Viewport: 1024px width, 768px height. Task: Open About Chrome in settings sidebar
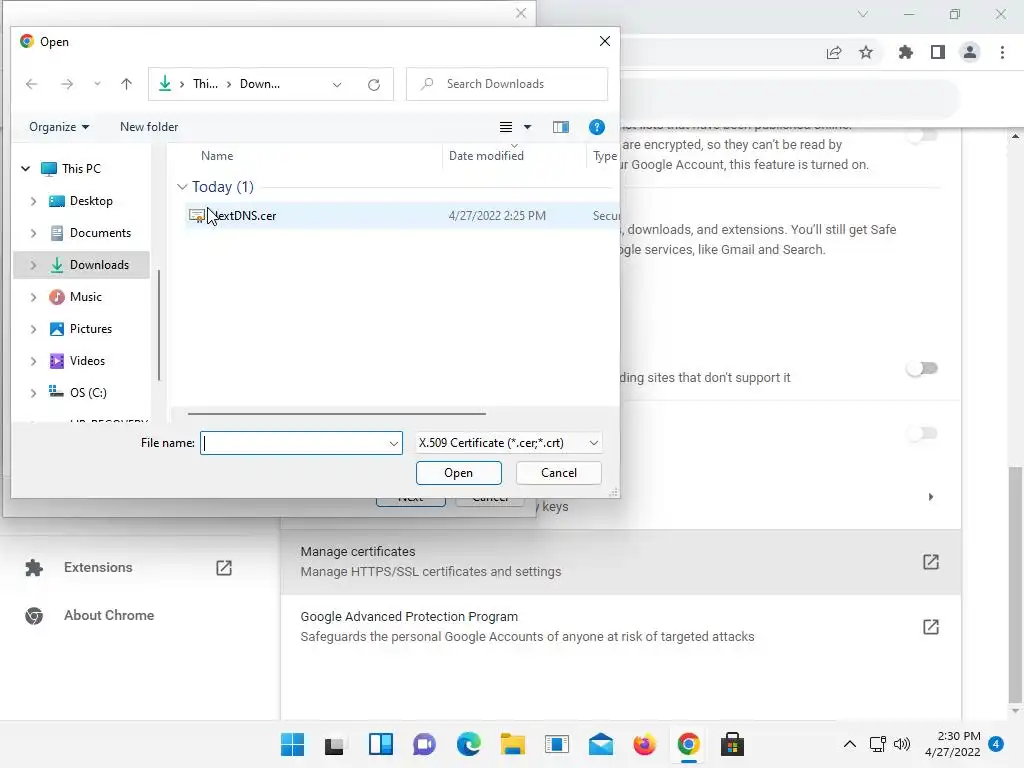[108, 615]
